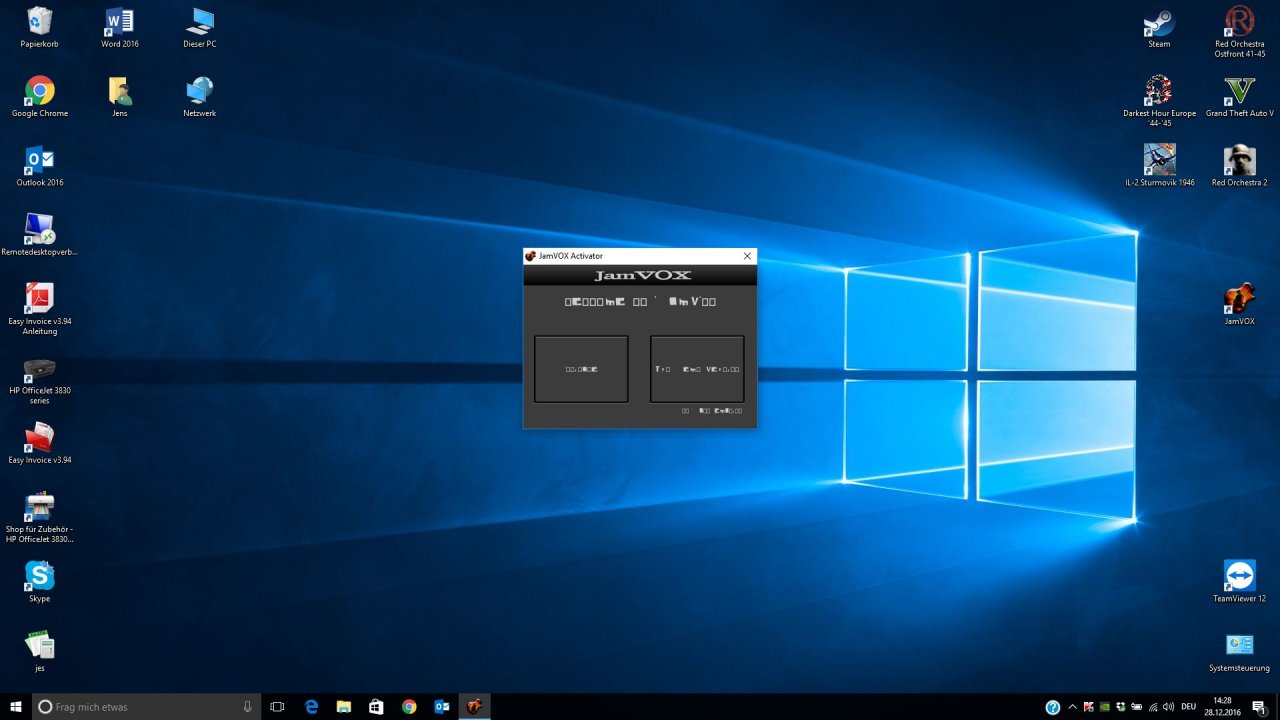1280x720 pixels.
Task: Open the IL-2 Sturmovik 1946 shortcut
Action: point(1159,166)
